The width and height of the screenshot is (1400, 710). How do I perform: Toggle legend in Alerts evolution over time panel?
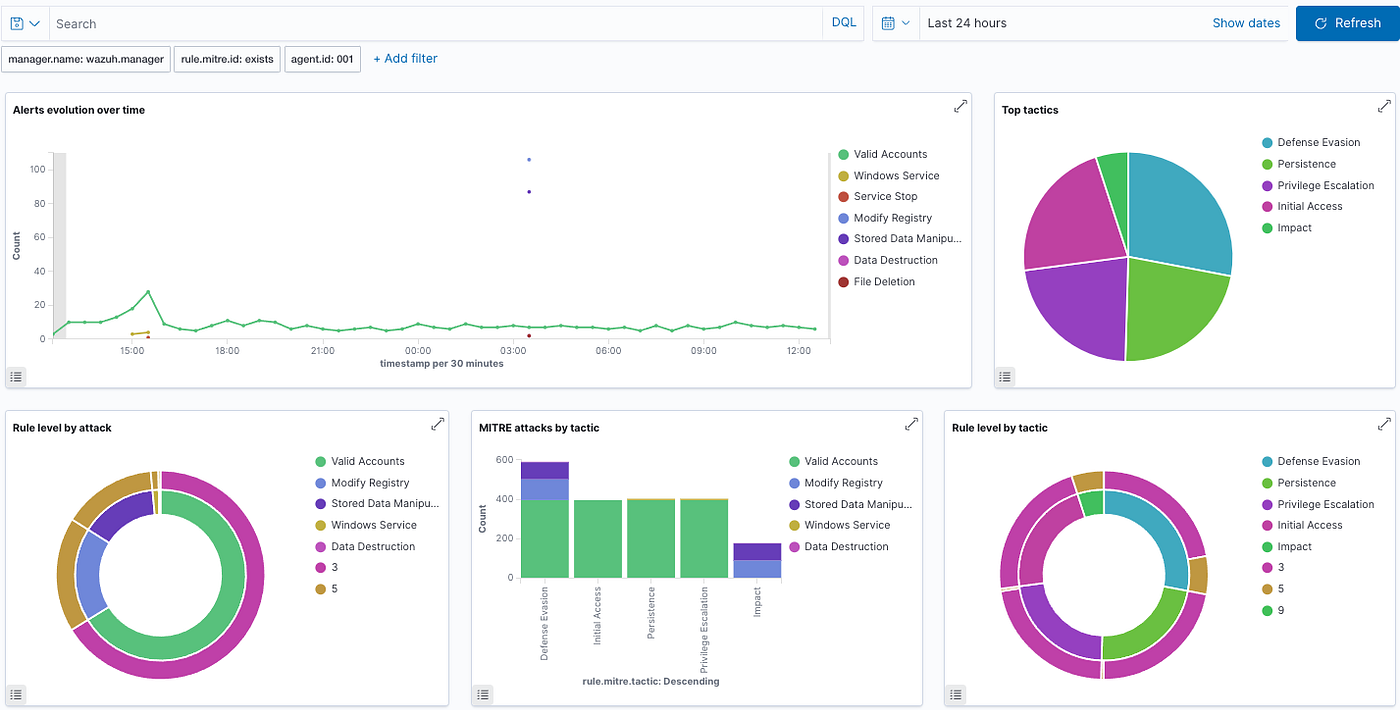(x=17, y=376)
